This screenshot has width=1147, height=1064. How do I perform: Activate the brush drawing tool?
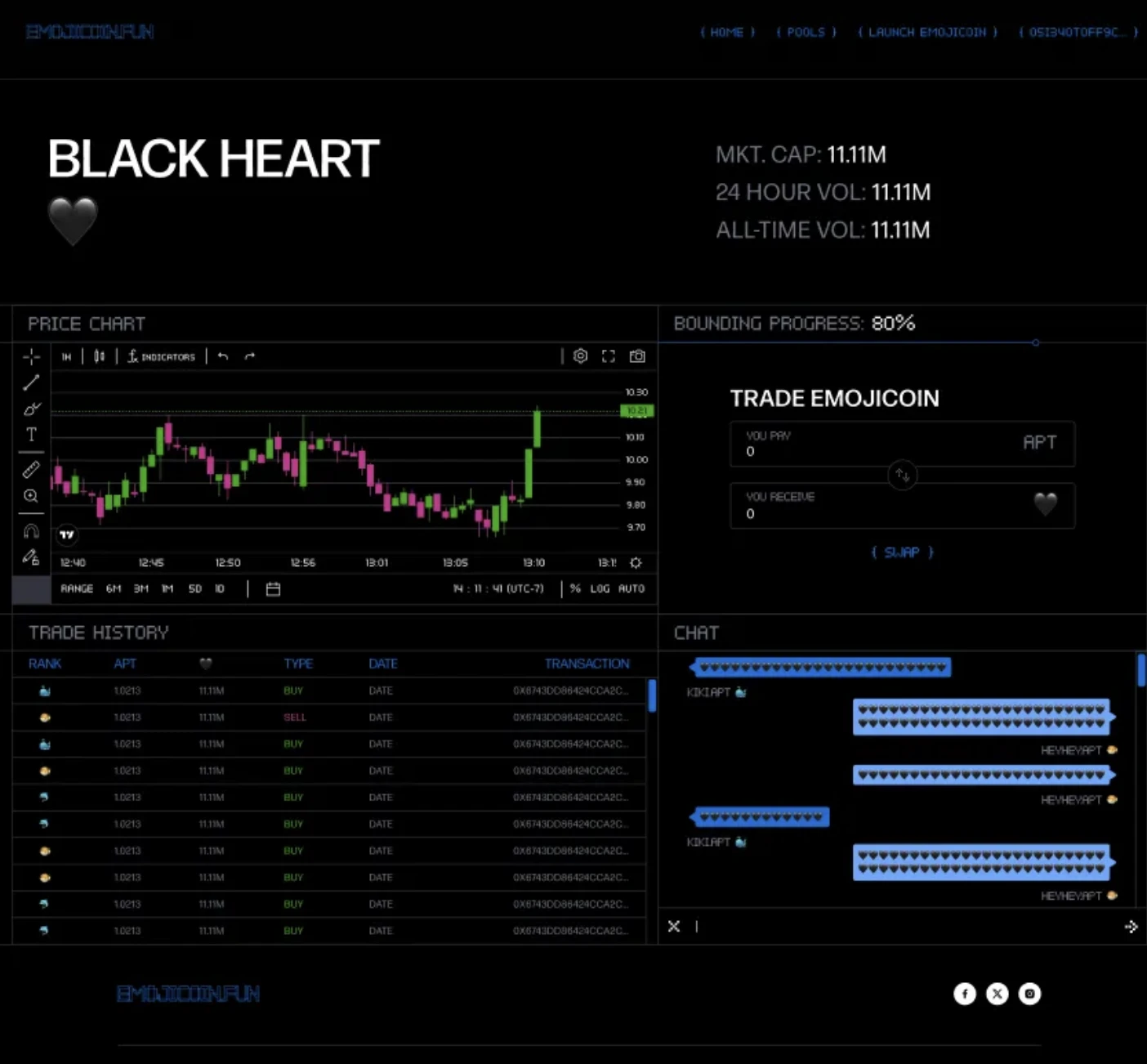point(31,409)
